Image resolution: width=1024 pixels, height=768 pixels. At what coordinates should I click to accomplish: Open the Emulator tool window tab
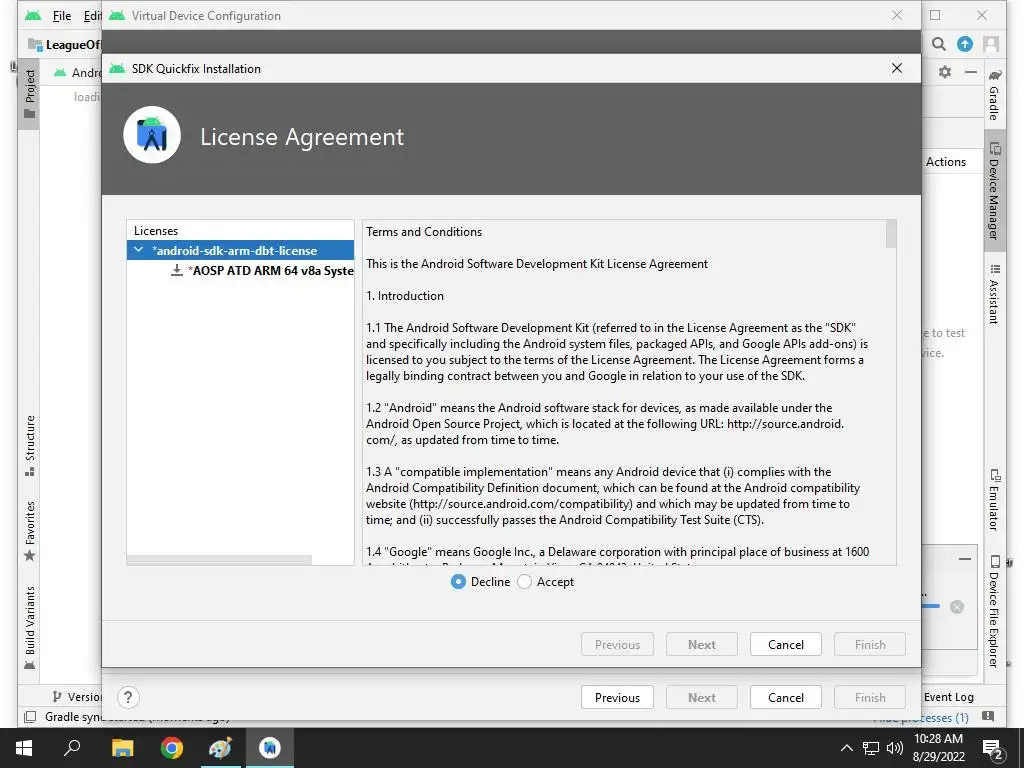tap(994, 499)
